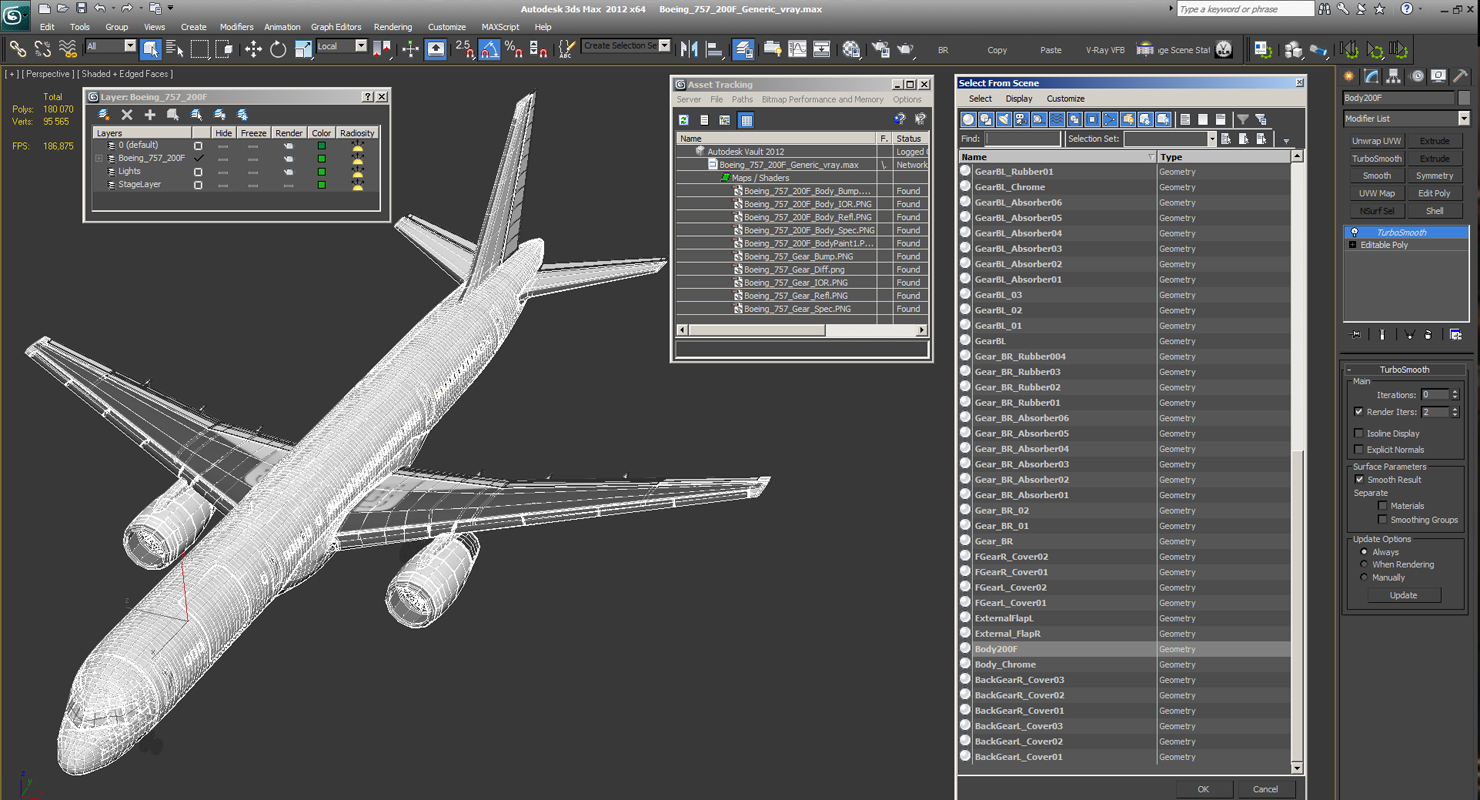Click green color swatch for Lights layer

click(321, 171)
